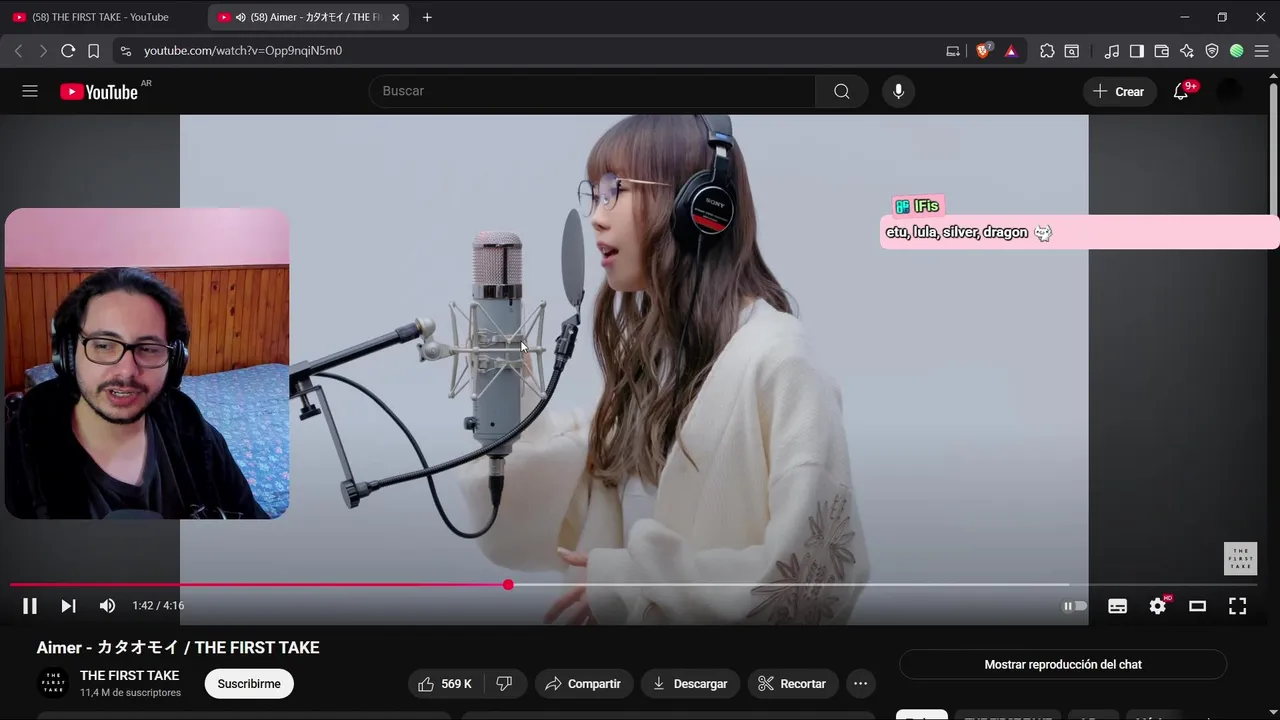Click the video title Aimer - カタオモイ

point(178,647)
